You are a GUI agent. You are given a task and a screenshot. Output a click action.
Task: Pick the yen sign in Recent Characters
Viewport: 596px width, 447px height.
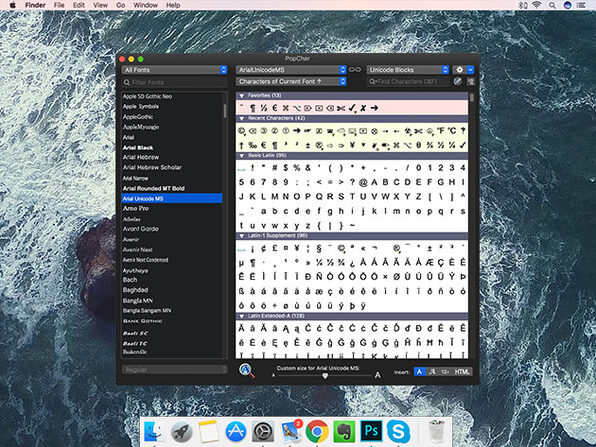pyautogui.click(x=352, y=145)
